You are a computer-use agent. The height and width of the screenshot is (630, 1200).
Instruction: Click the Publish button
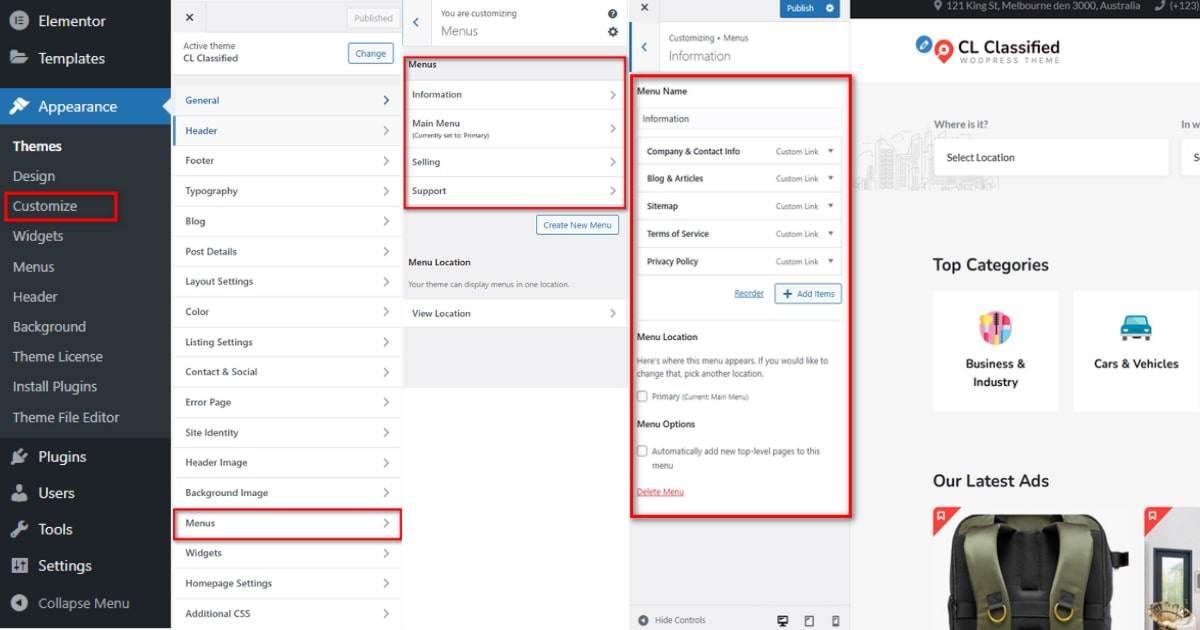coord(800,8)
